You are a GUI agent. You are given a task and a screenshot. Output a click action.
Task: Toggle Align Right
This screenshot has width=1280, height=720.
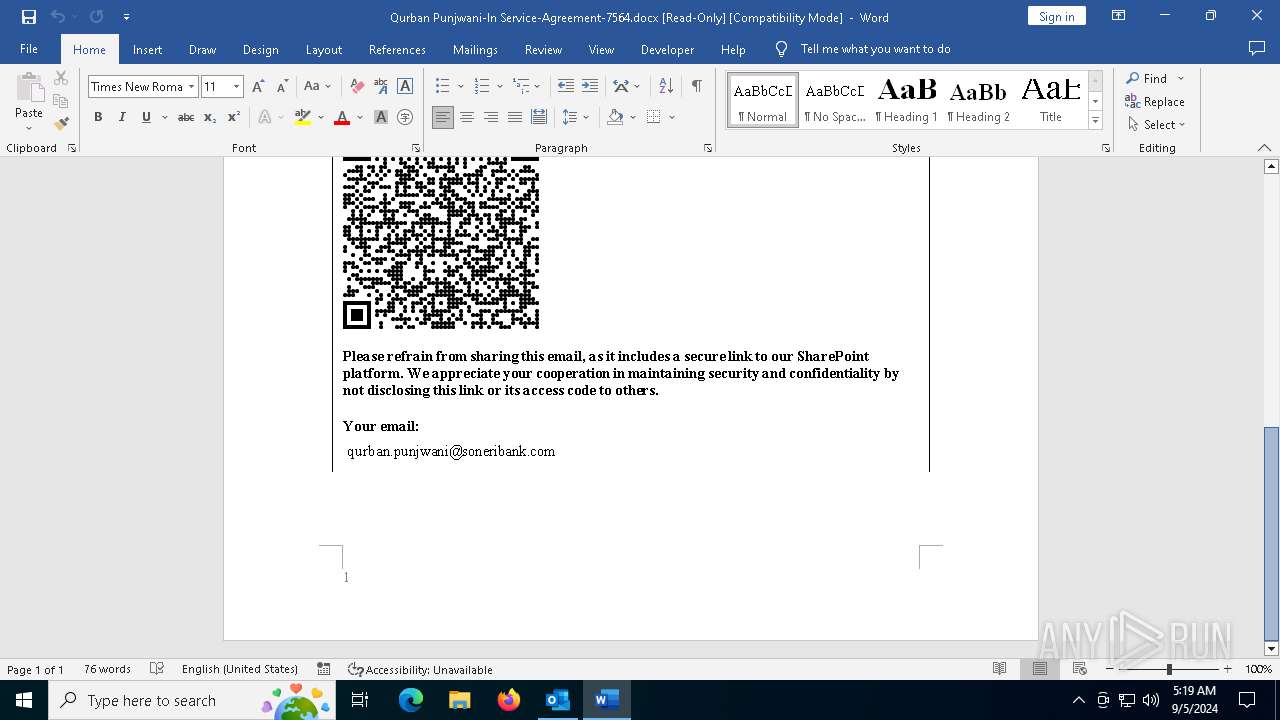[x=491, y=117]
